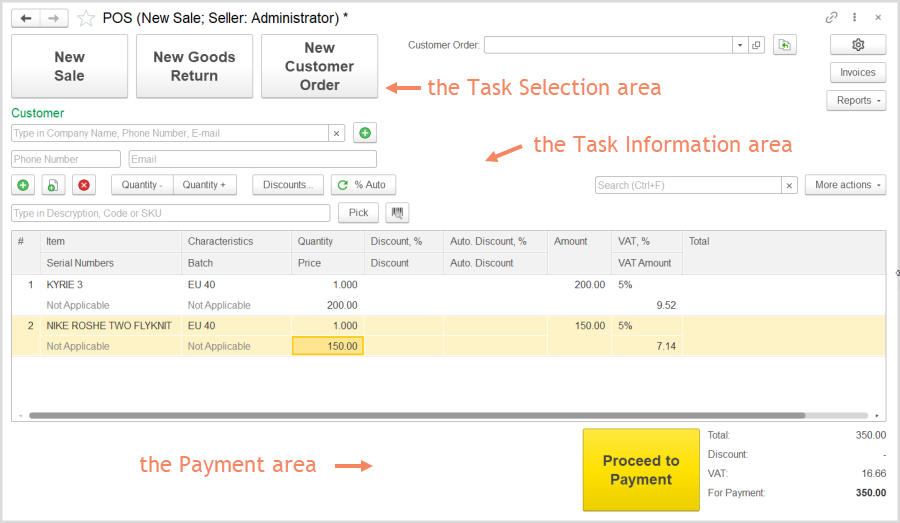Click the Item column header
Viewport: 900px width, 523px height.
click(111, 242)
